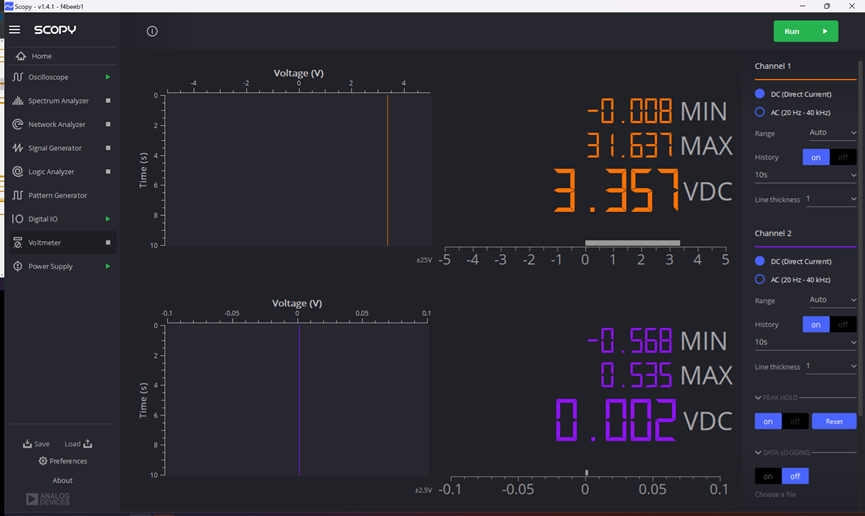Open the Power Supply tool entry
This screenshot has height=516, width=865.
pos(63,266)
